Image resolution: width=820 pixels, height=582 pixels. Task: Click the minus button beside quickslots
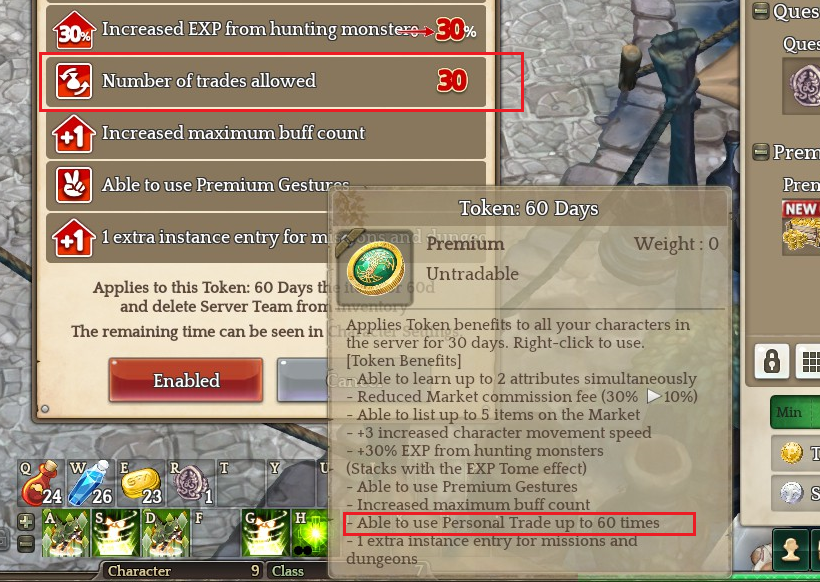click(x=26, y=543)
